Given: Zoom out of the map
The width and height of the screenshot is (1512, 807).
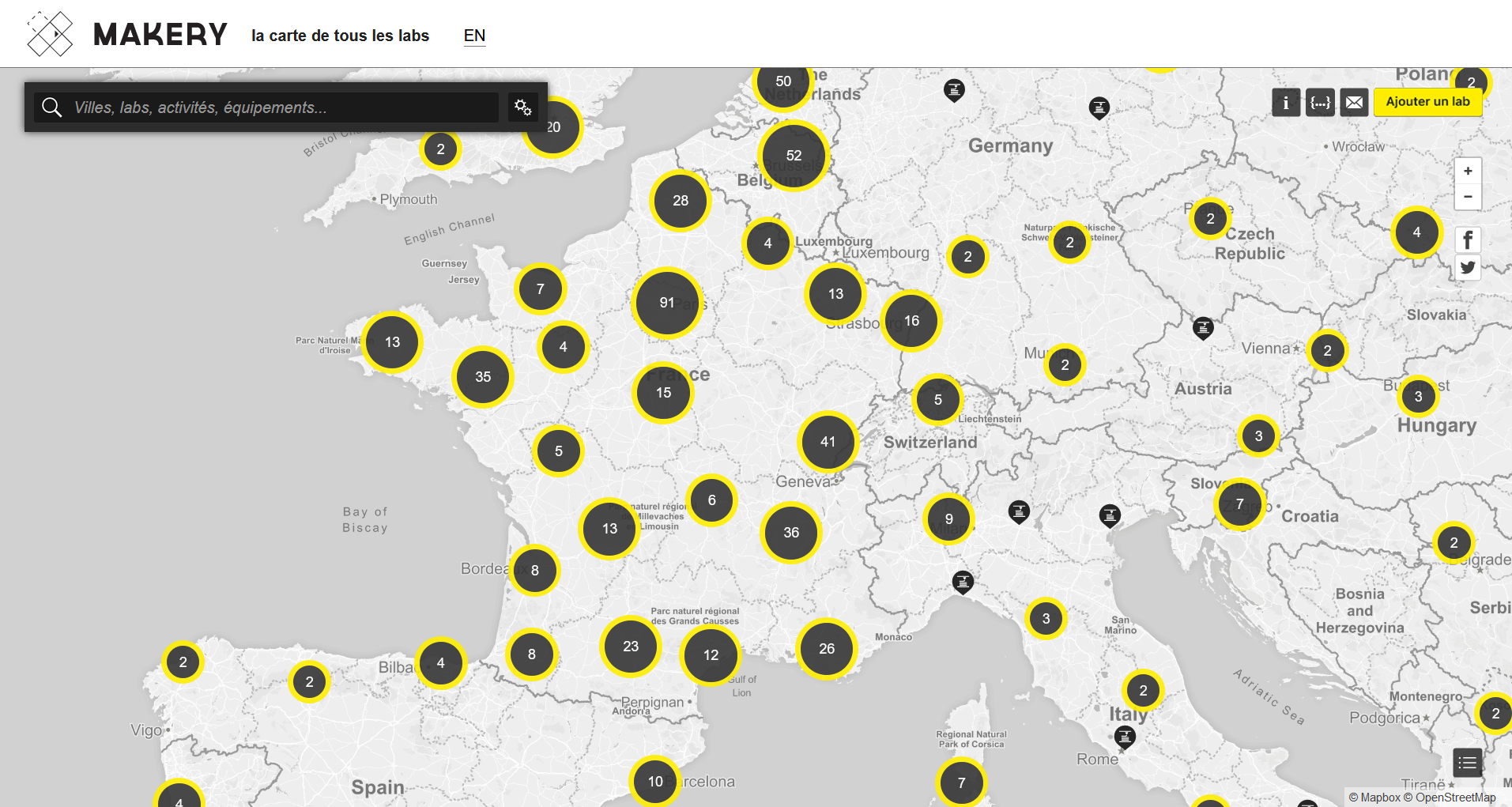Looking at the screenshot, I should [x=1468, y=197].
